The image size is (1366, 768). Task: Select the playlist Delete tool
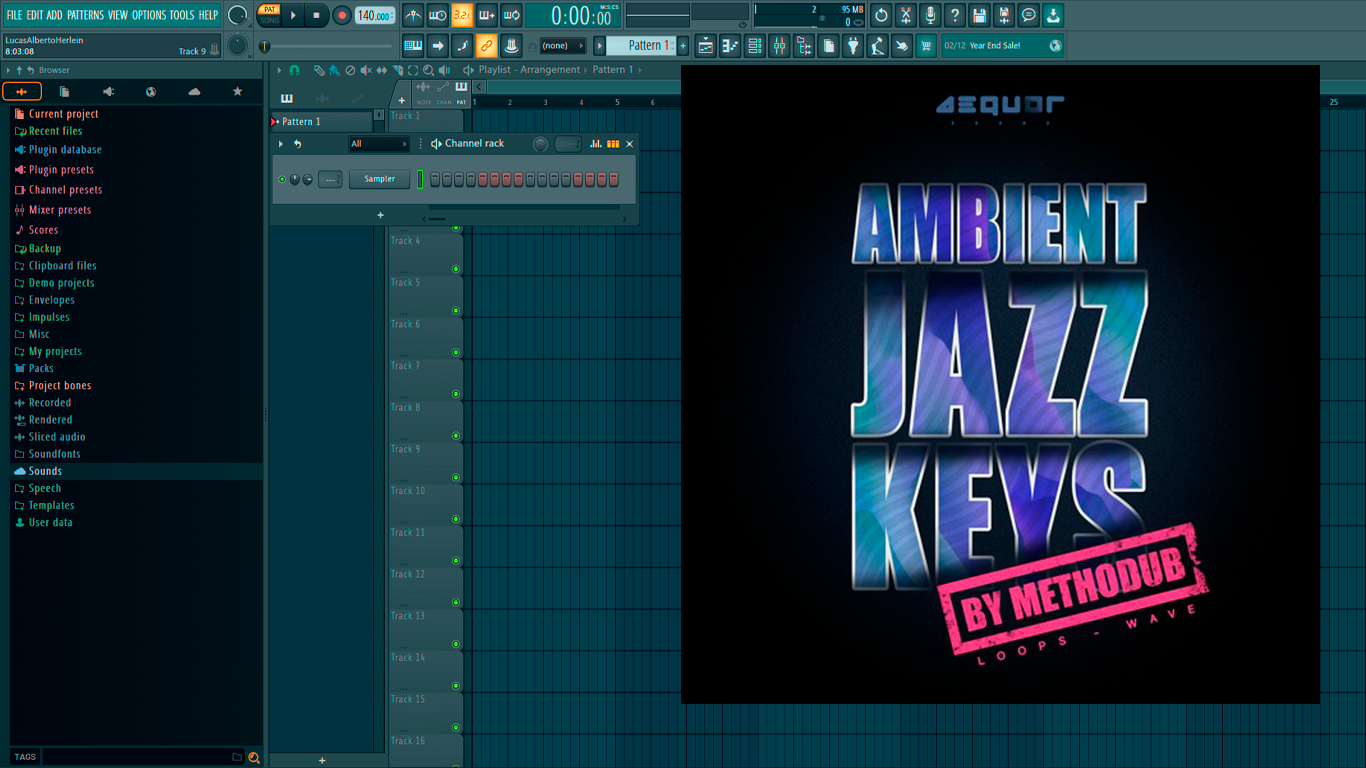click(x=350, y=70)
